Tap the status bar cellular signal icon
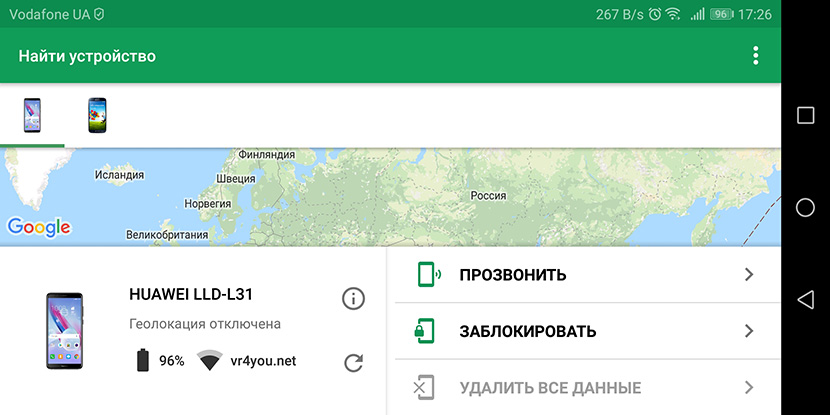Viewport: 830px width, 415px height. (x=697, y=14)
